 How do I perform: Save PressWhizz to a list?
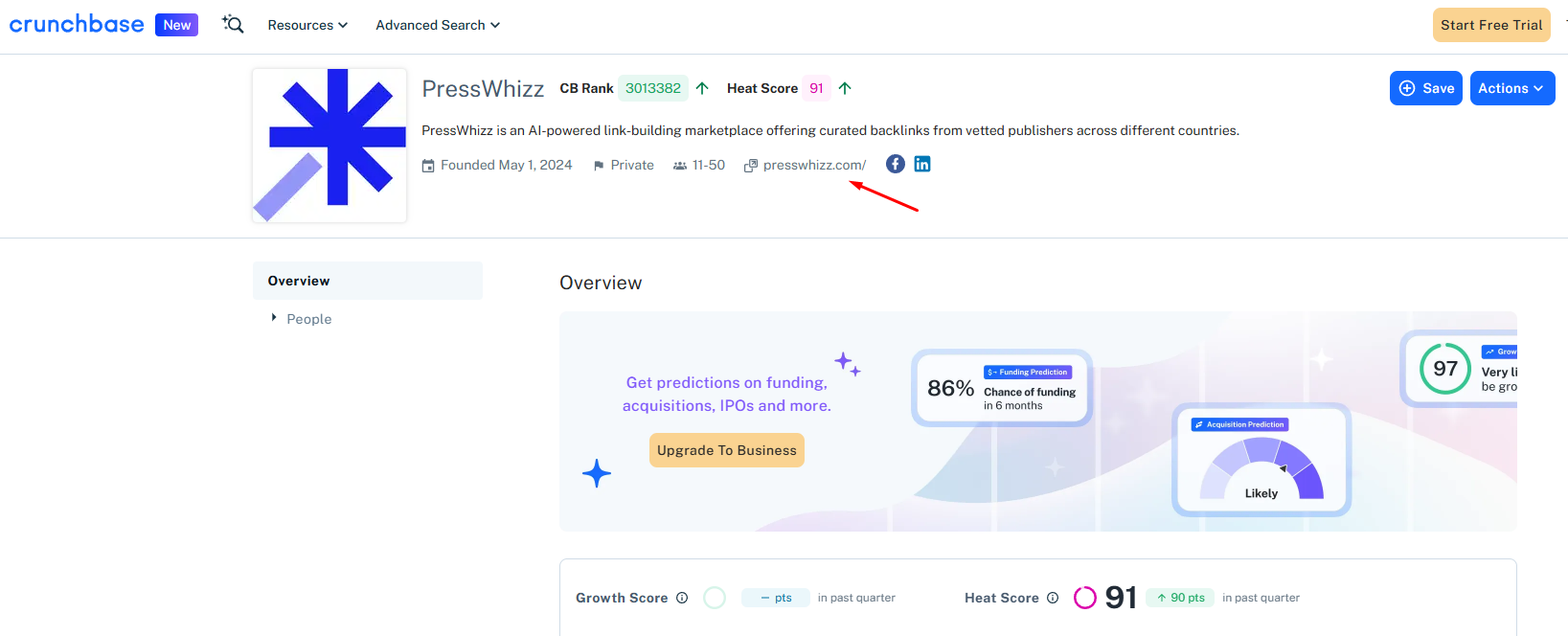point(1426,88)
